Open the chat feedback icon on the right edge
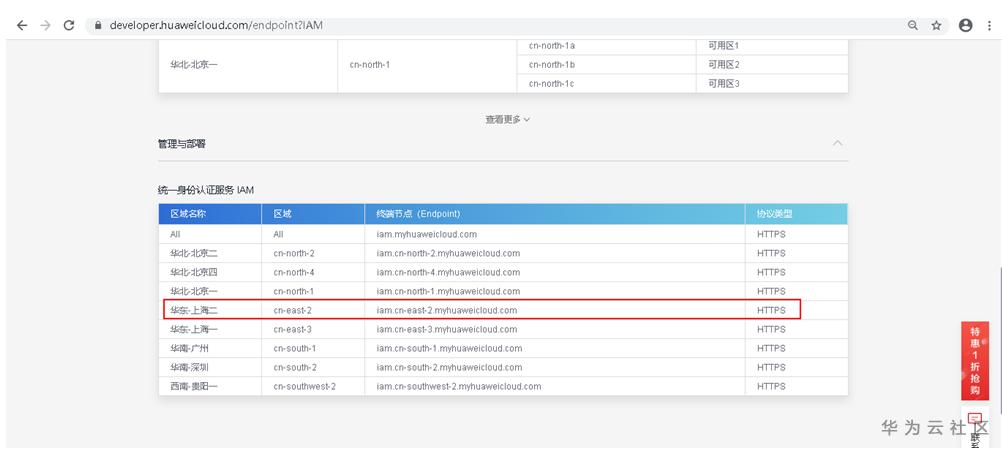Image resolution: width=1002 pixels, height=453 pixels. click(x=975, y=419)
